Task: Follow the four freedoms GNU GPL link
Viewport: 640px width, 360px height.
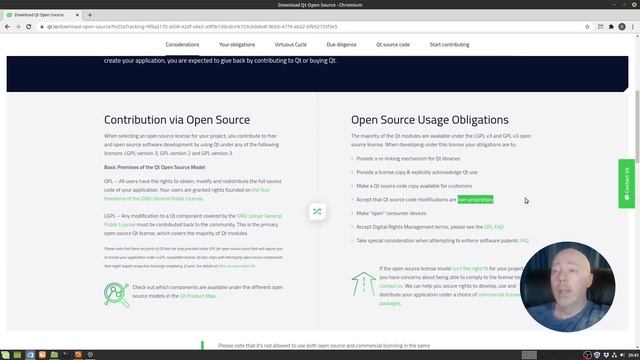Action: pyautogui.click(x=187, y=194)
